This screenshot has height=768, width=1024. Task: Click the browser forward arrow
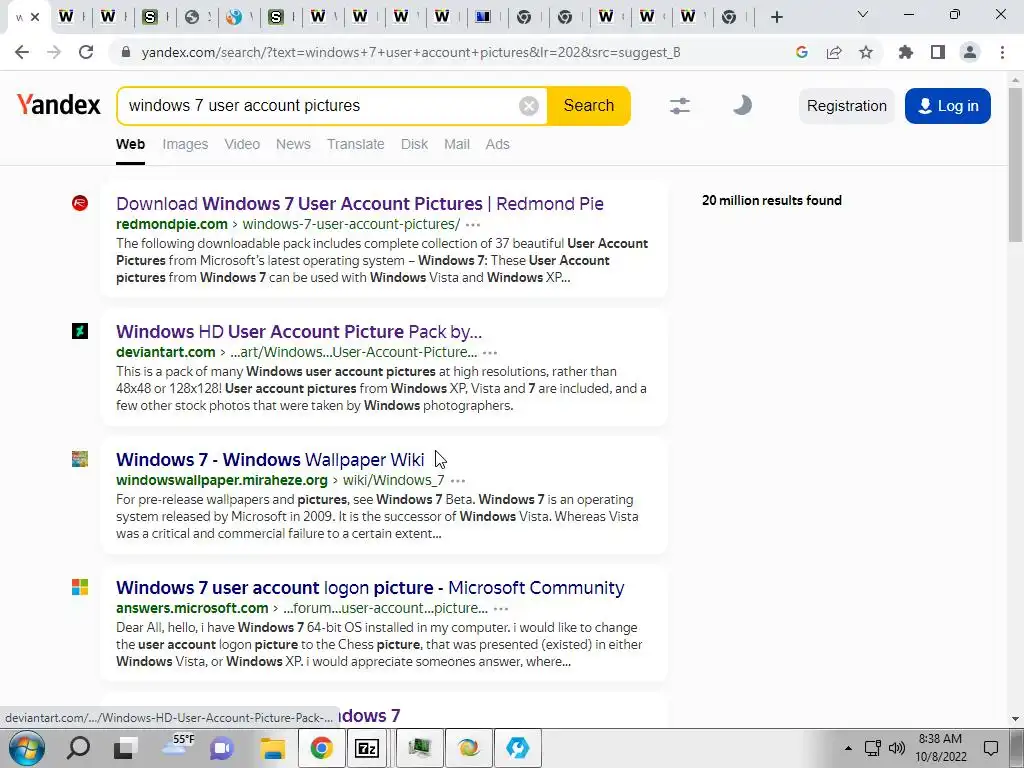54,52
